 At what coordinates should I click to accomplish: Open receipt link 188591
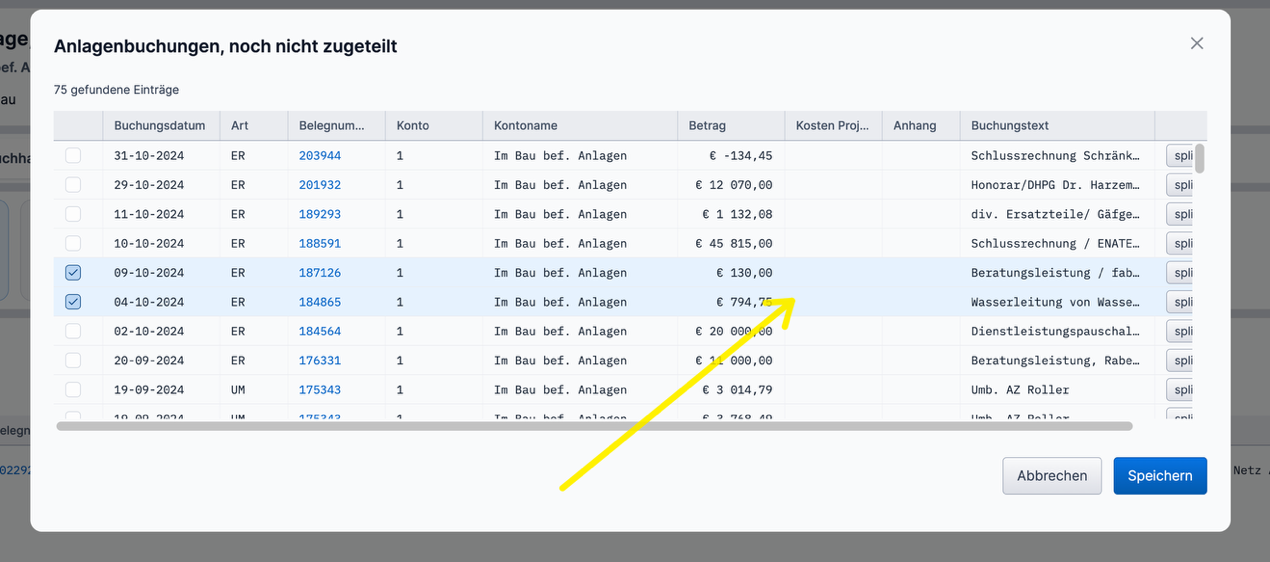coord(320,243)
